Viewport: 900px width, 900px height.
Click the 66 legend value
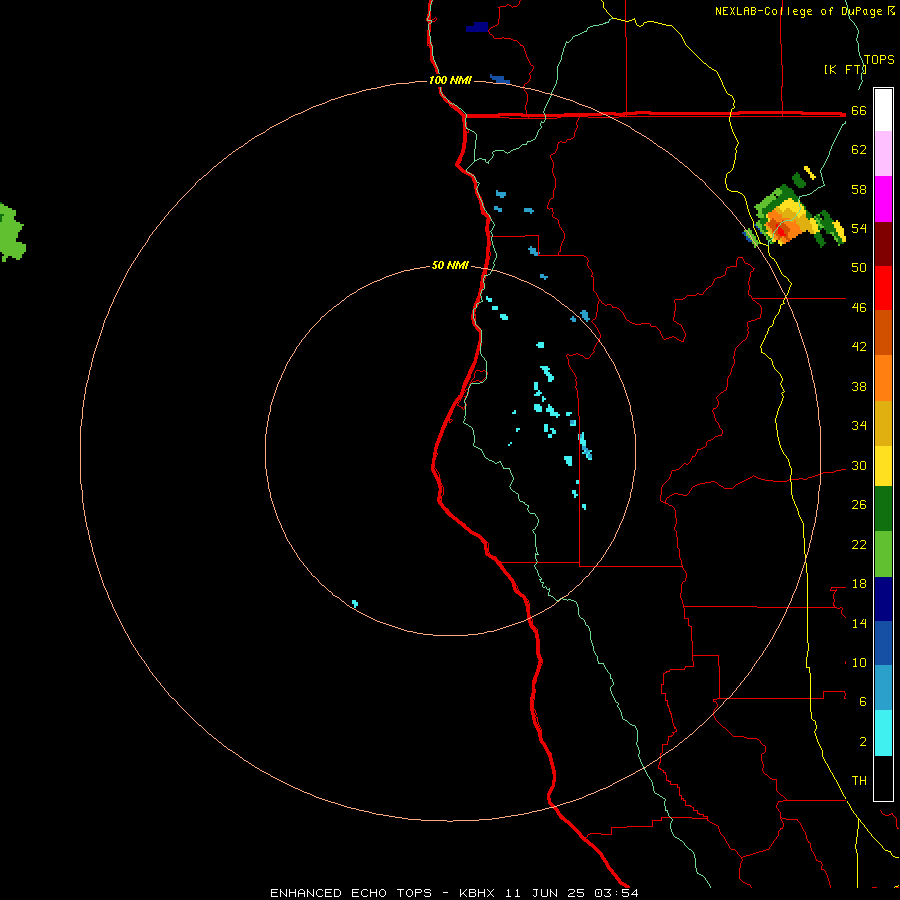(x=859, y=110)
